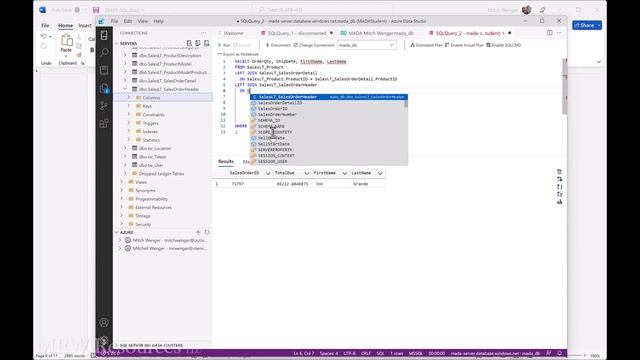Click the editor vertical scrollbar
The image size is (640, 360).
pos(564,87)
